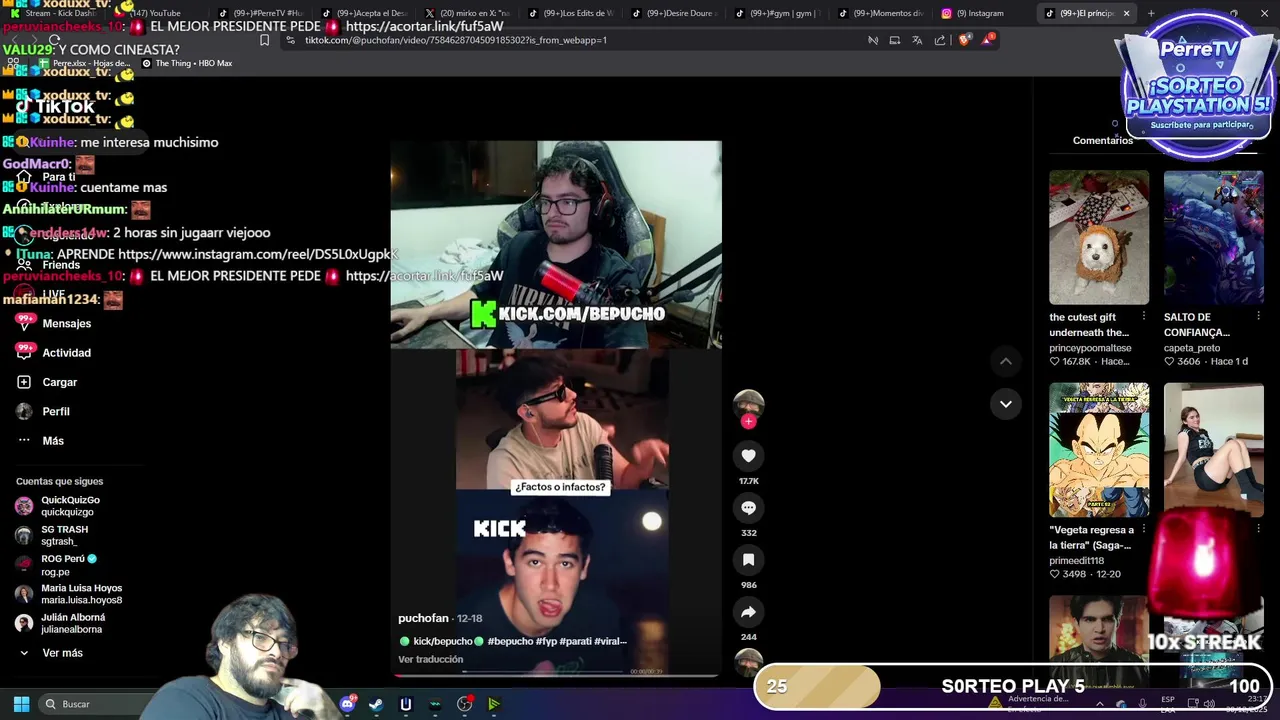Open options for SALTO DE CONFIANÇA video
1280x720 pixels.
pyautogui.click(x=1258, y=317)
